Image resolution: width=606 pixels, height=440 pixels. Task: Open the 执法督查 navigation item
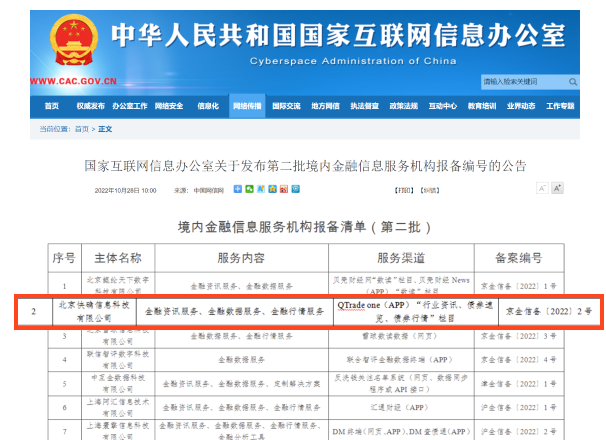[x=364, y=106]
